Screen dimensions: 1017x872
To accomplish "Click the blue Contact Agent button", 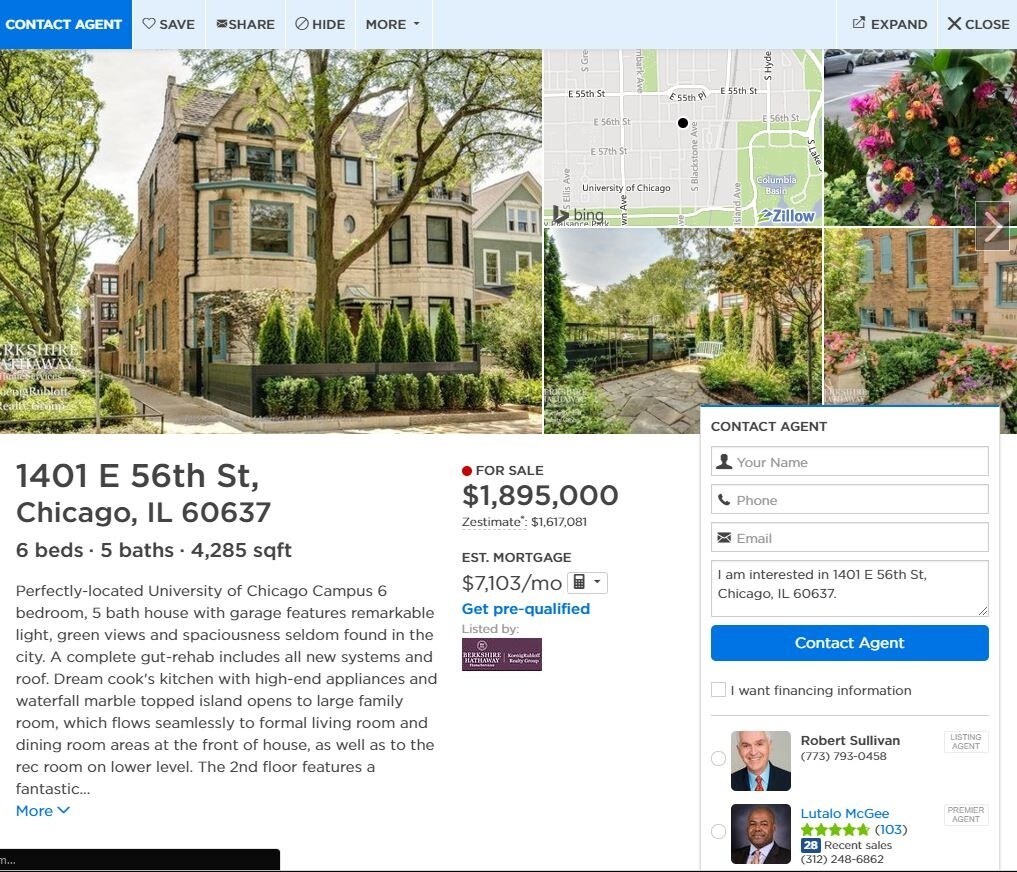I will (x=849, y=642).
